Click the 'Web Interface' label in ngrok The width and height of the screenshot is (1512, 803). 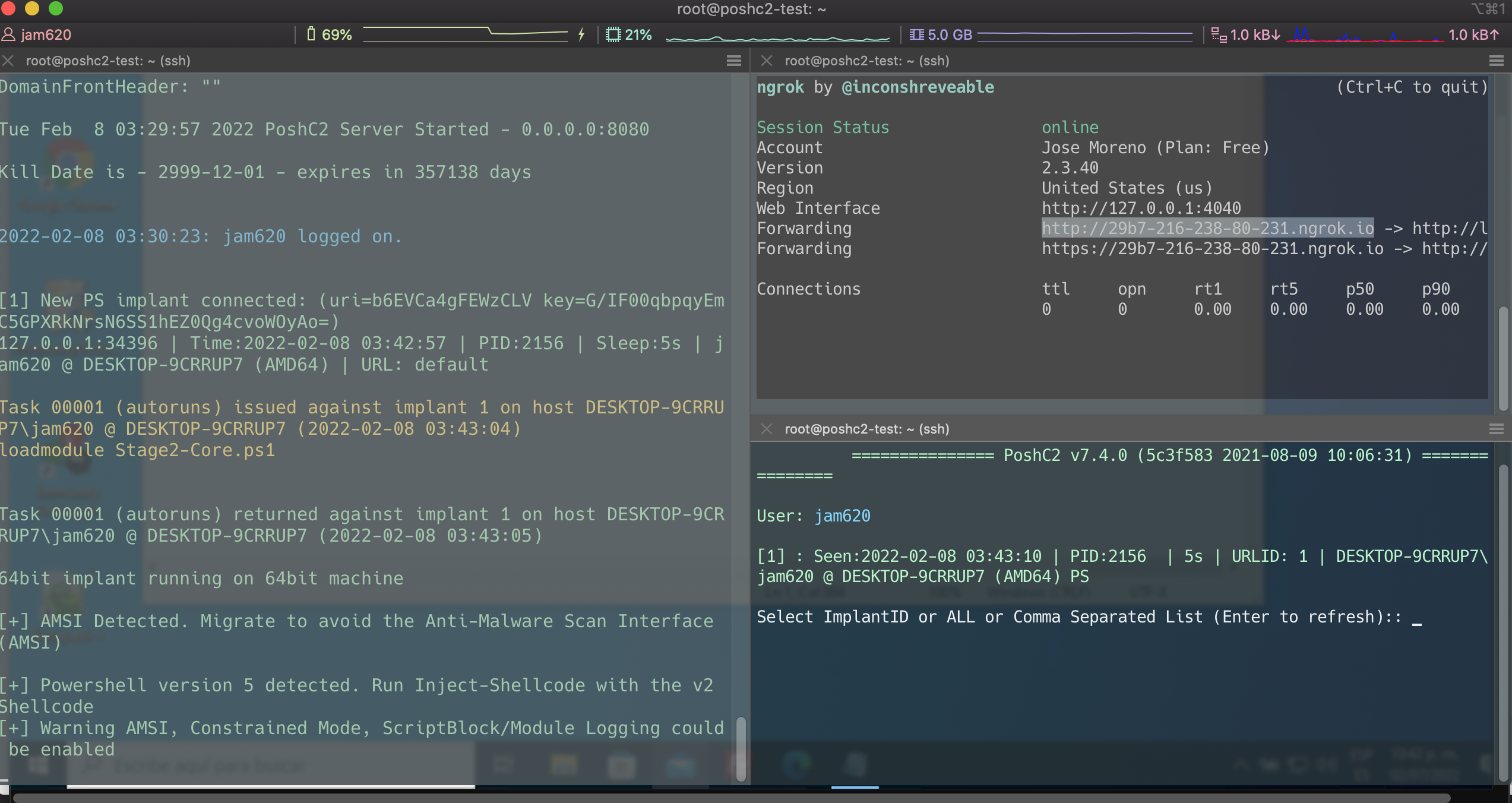click(818, 208)
